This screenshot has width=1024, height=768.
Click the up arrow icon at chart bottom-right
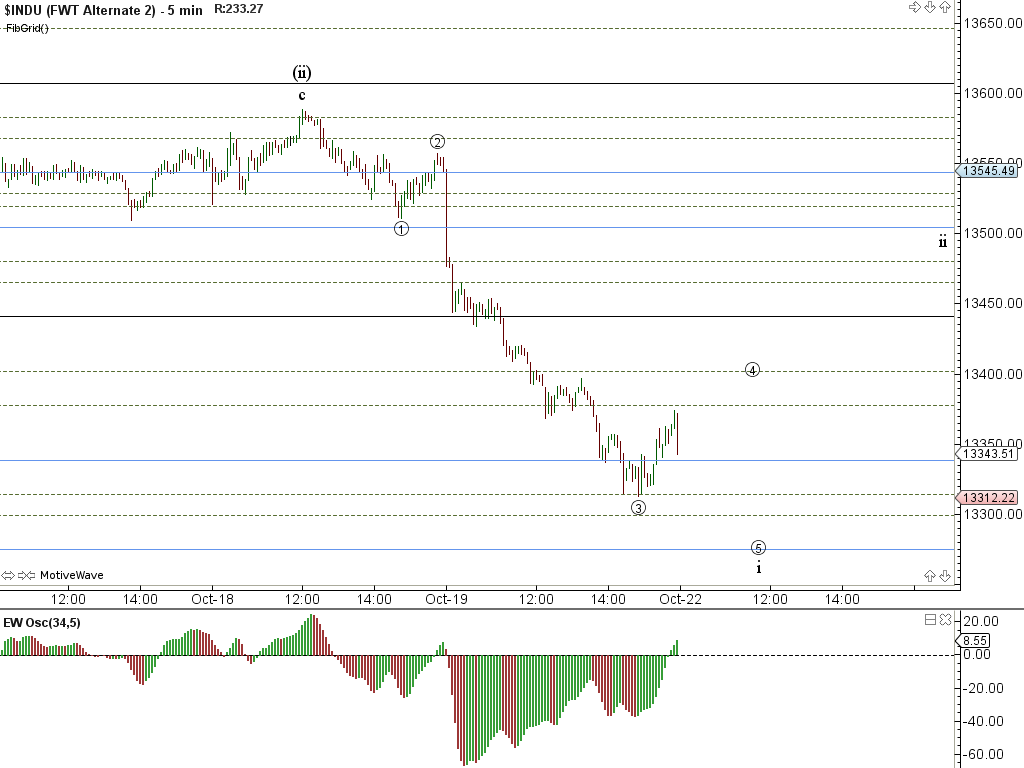[930, 575]
